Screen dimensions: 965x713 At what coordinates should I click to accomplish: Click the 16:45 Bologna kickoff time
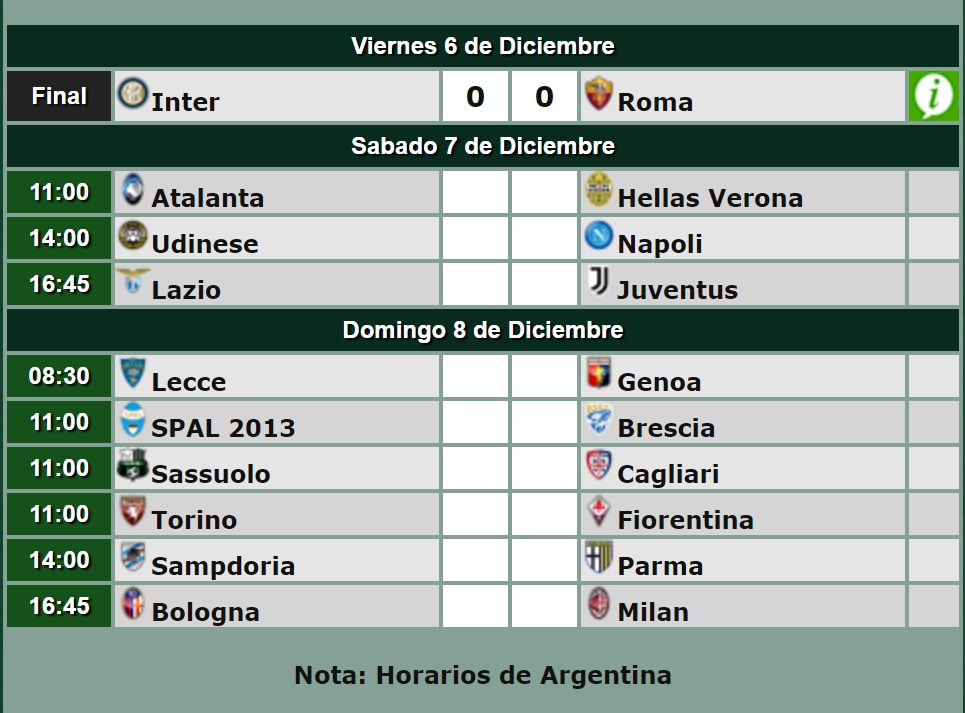click(x=59, y=606)
